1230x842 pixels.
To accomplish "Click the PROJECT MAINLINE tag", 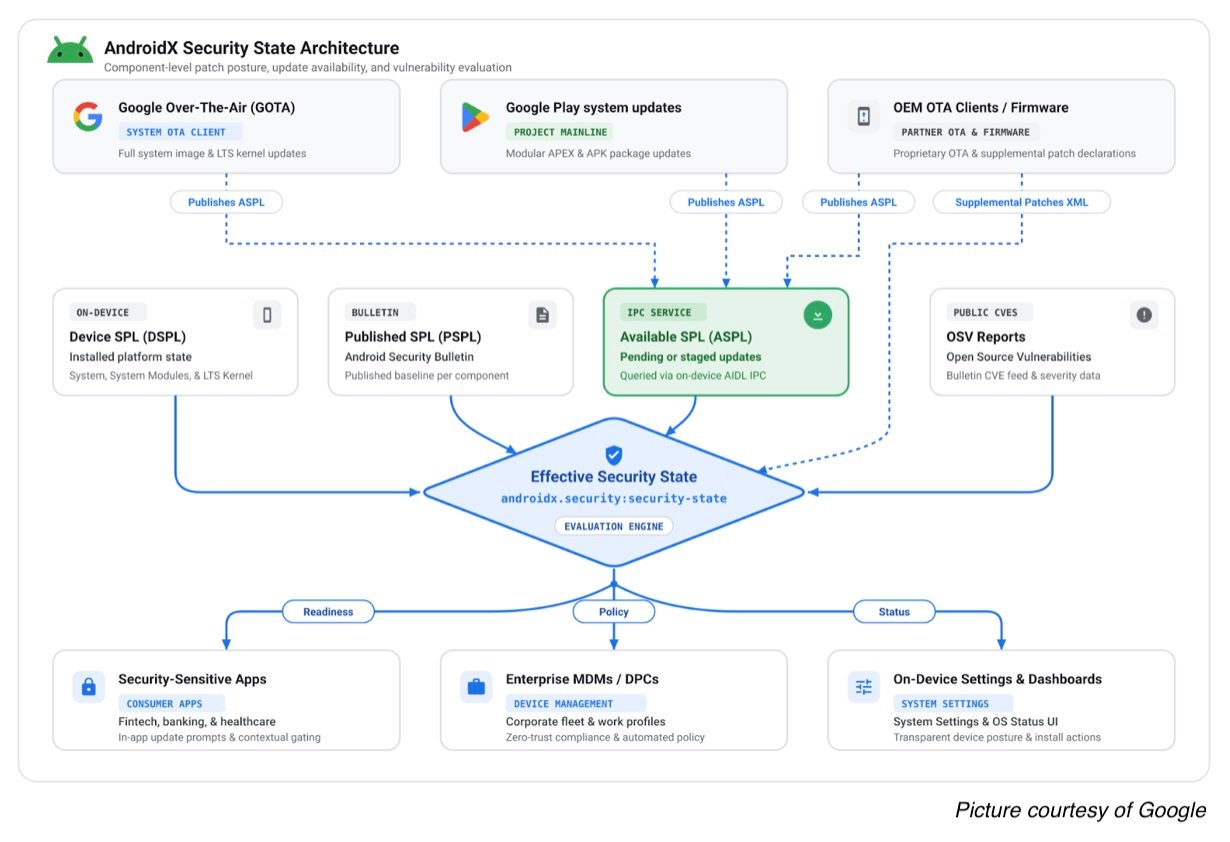I will [559, 132].
